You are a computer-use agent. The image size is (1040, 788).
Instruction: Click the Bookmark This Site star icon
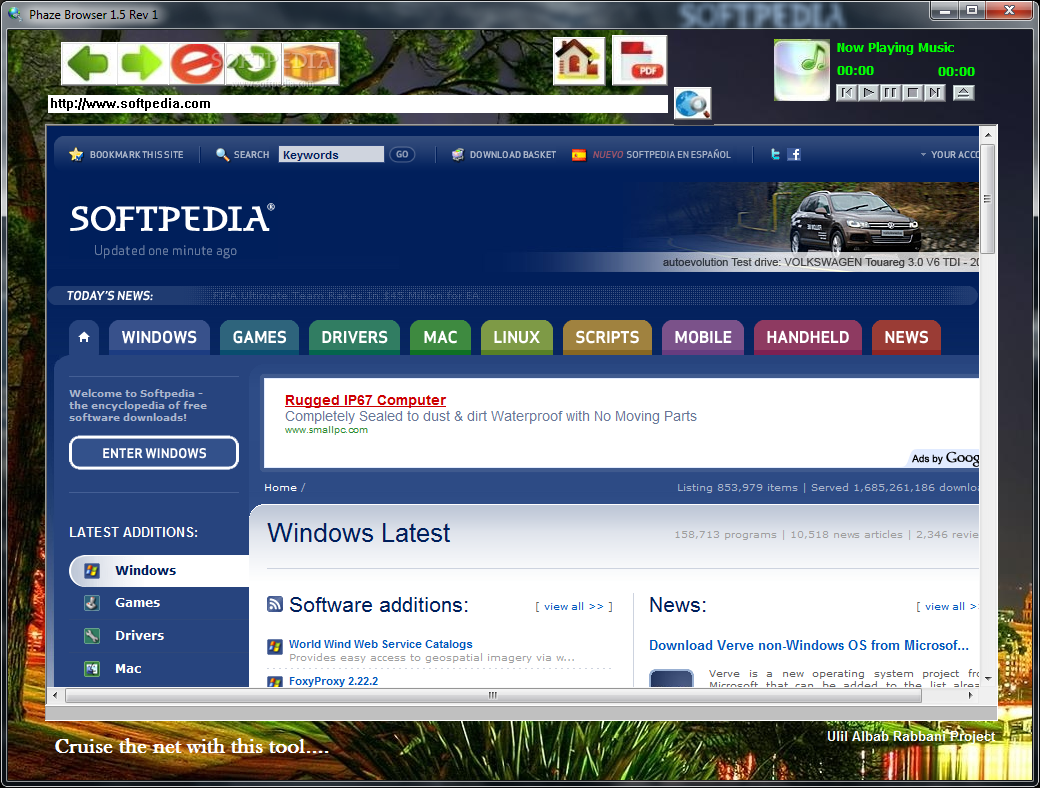pos(76,155)
